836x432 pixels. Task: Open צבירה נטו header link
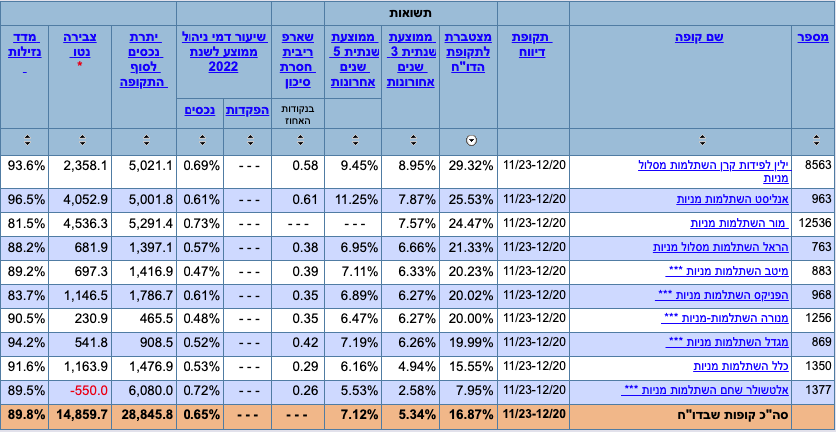pyautogui.click(x=80, y=45)
